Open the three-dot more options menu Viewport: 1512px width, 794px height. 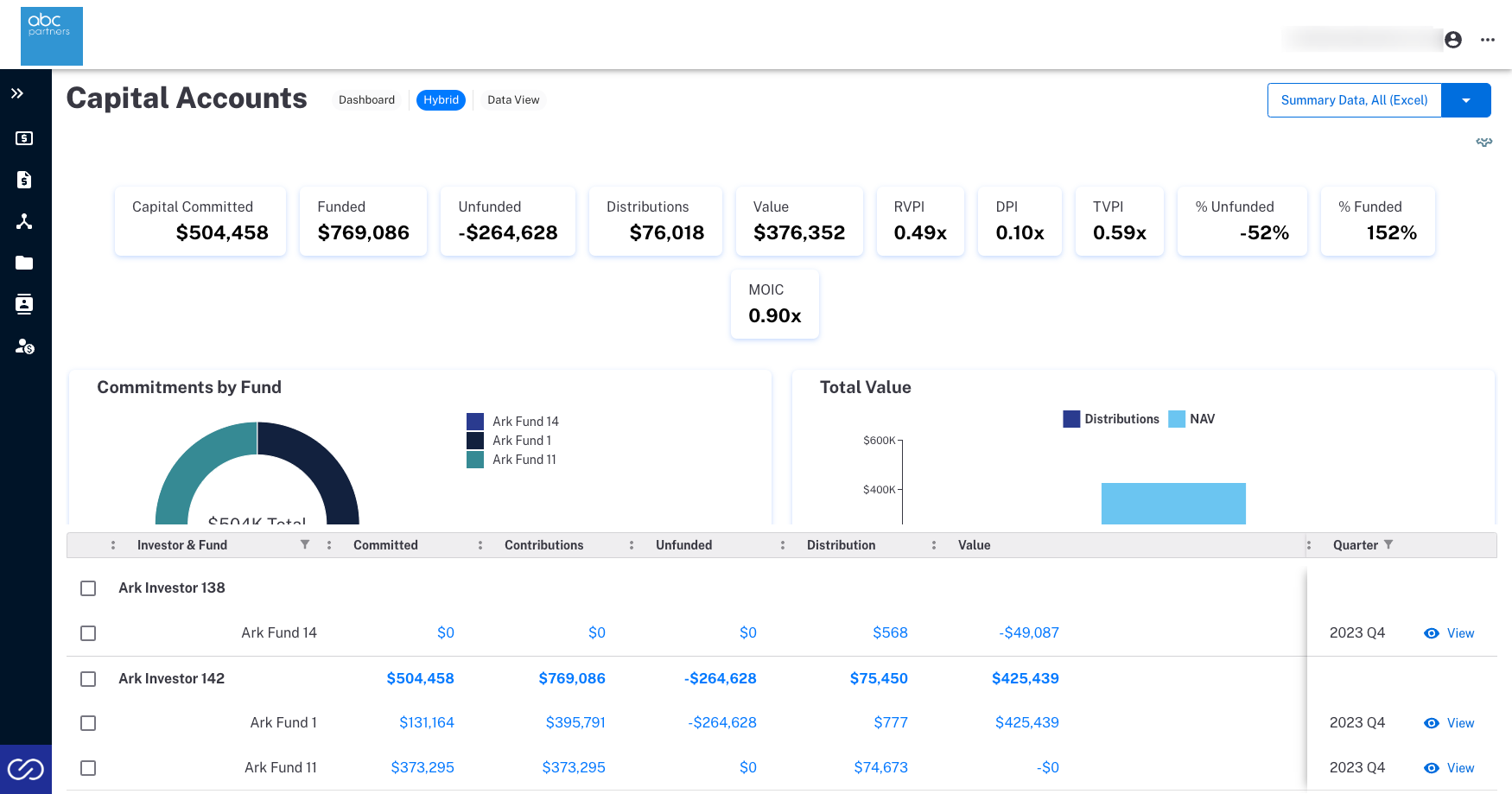pos(1488,40)
